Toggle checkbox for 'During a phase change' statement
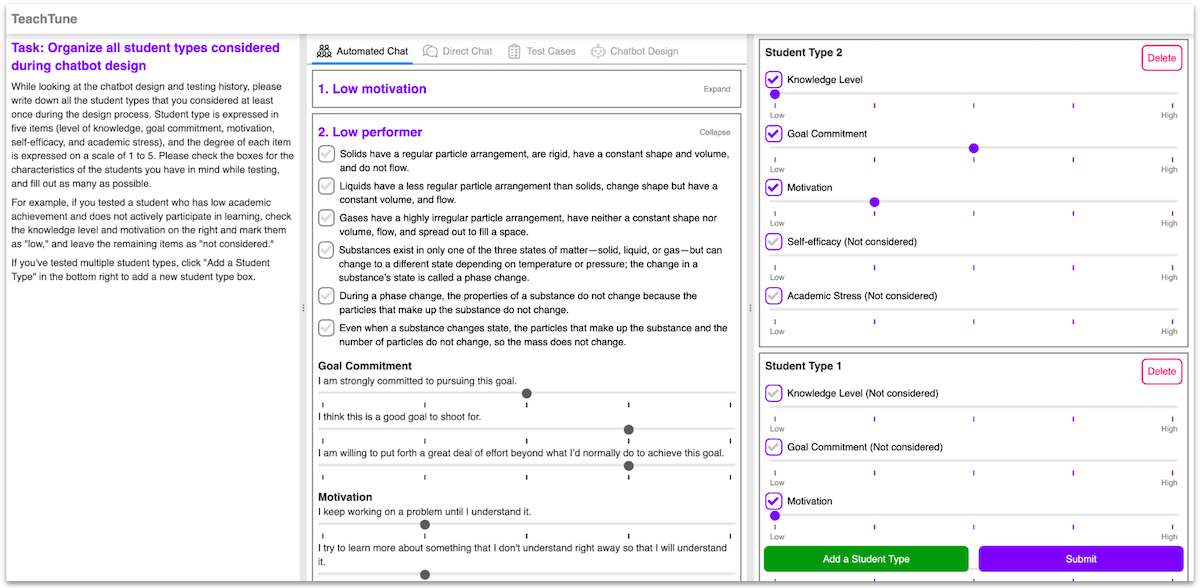Screen dimensions: 1200x588 click(x=326, y=296)
